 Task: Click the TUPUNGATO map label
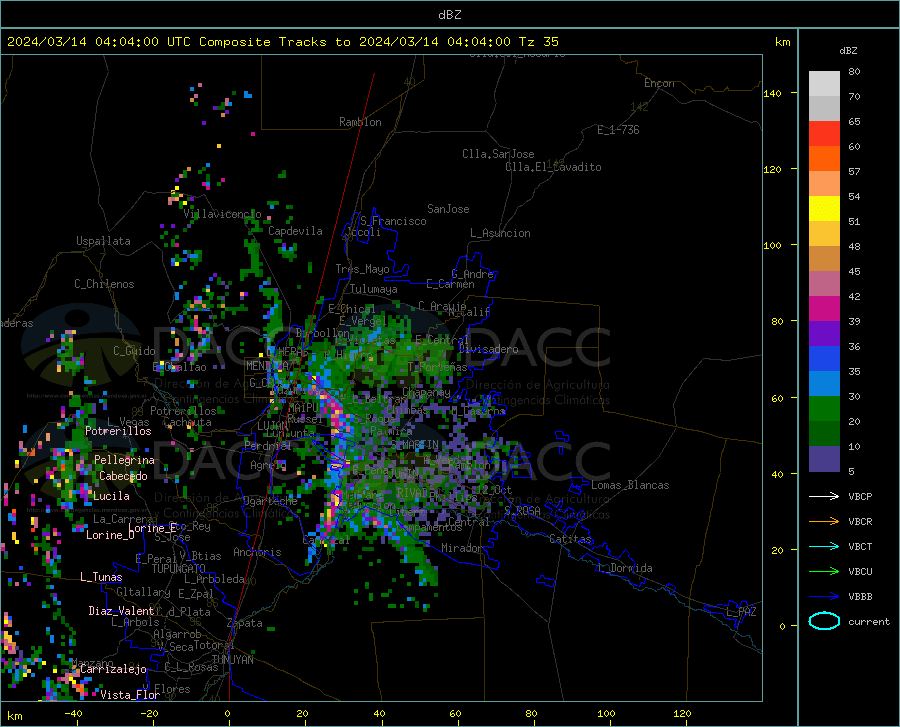pos(179,569)
